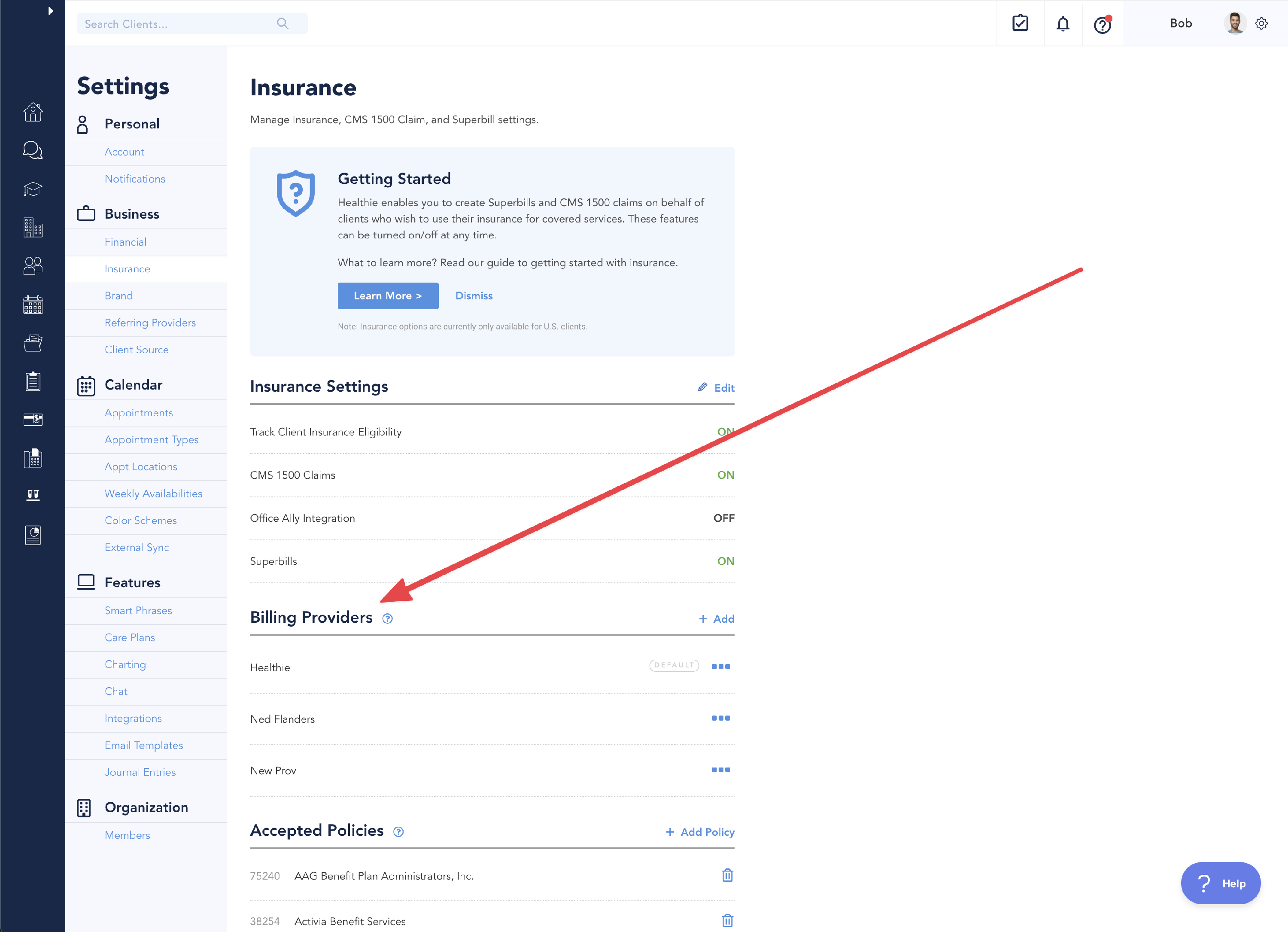Open the lab test tubes icon in sidebar
This screenshot has width=1288, height=932.
click(x=33, y=495)
